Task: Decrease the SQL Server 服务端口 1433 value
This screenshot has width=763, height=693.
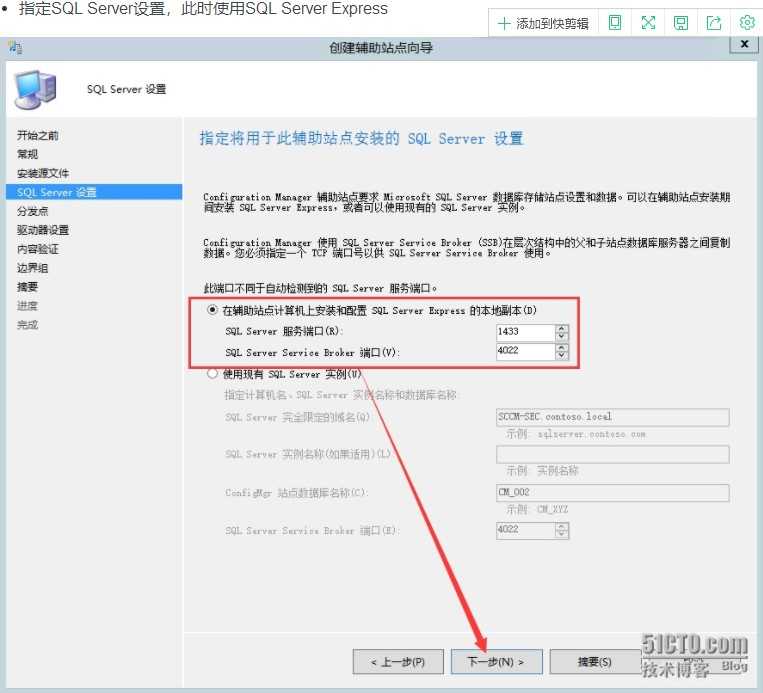Action: click(x=562, y=336)
